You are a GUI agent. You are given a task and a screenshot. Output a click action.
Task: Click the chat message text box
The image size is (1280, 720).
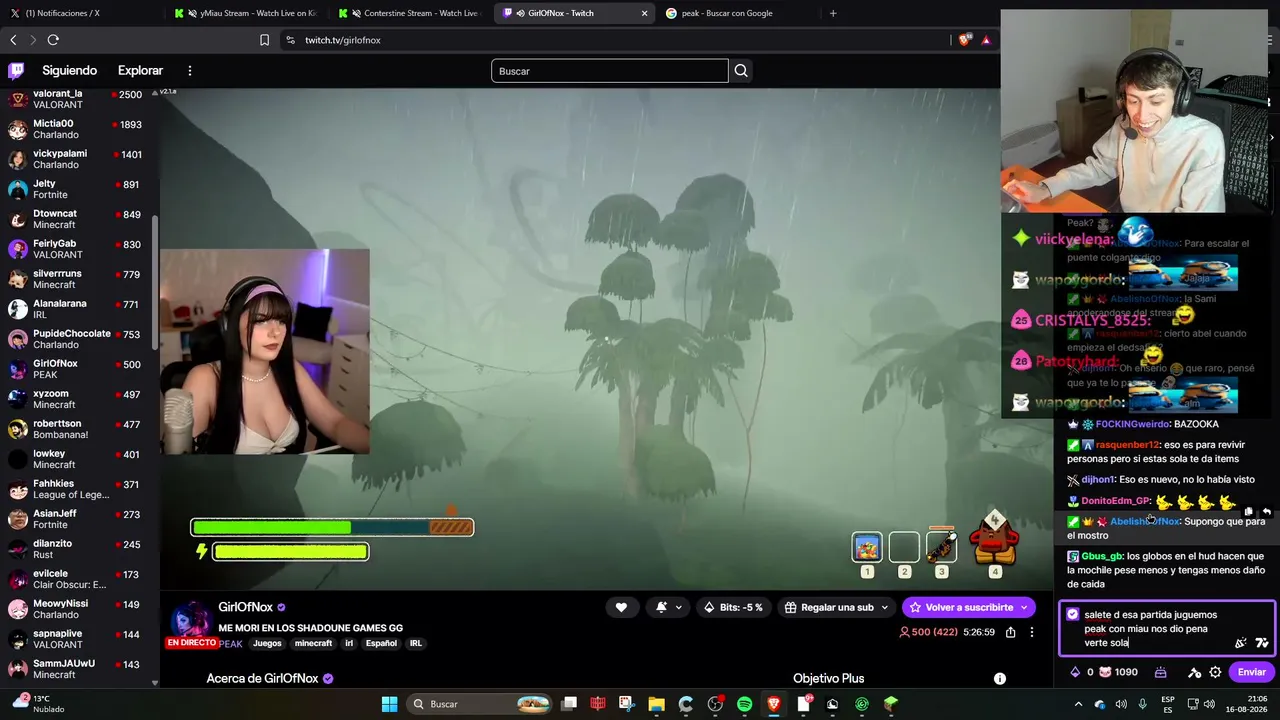(1166, 629)
